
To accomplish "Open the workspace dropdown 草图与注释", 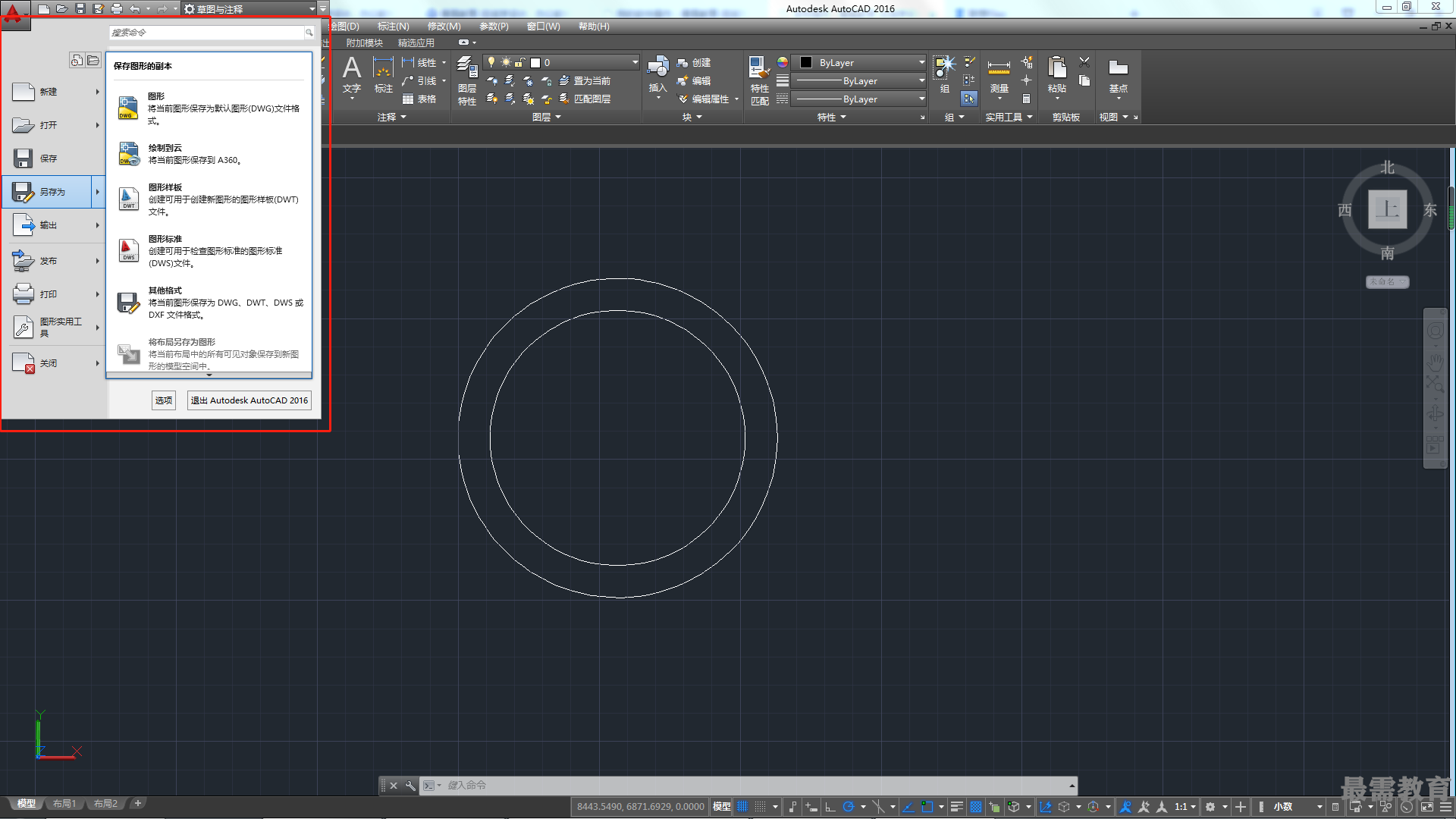I will [250, 9].
